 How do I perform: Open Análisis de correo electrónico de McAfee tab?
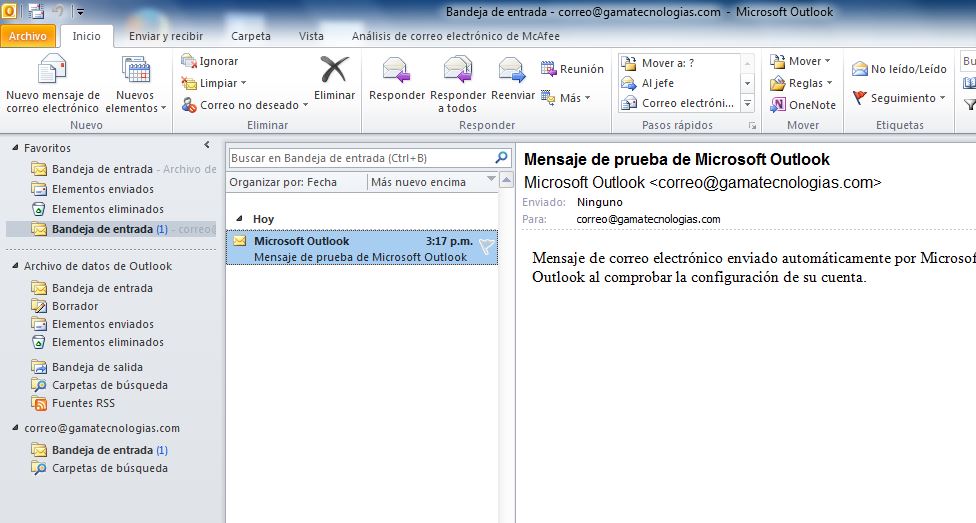click(456, 36)
